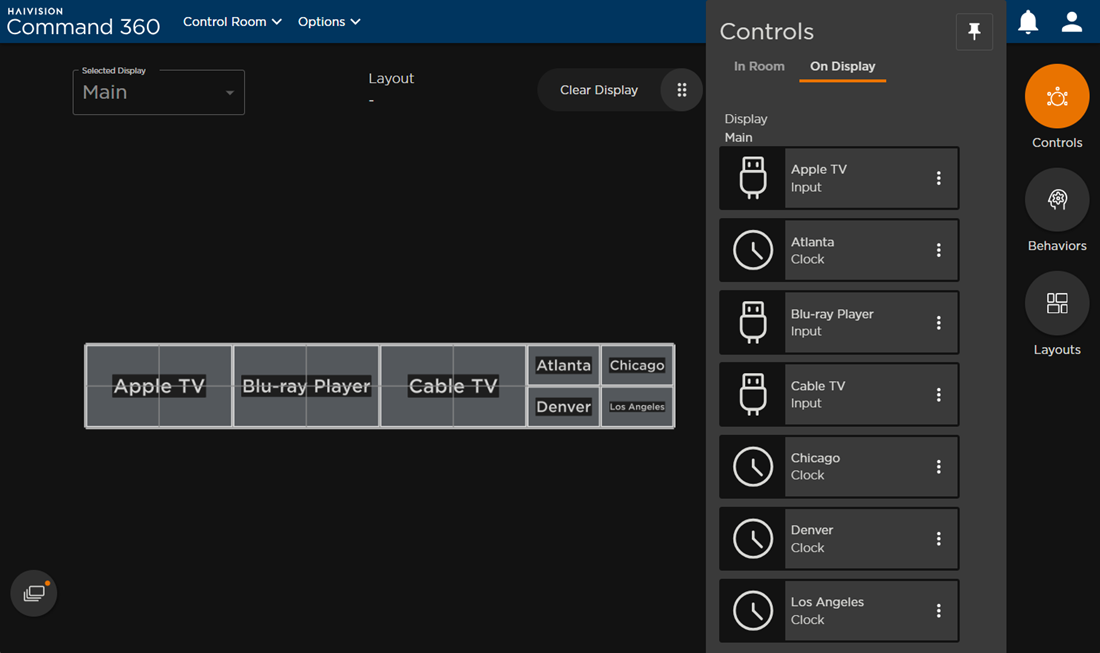This screenshot has height=653, width=1100.
Task: Open the orange Controls sidebar button
Action: tap(1057, 96)
